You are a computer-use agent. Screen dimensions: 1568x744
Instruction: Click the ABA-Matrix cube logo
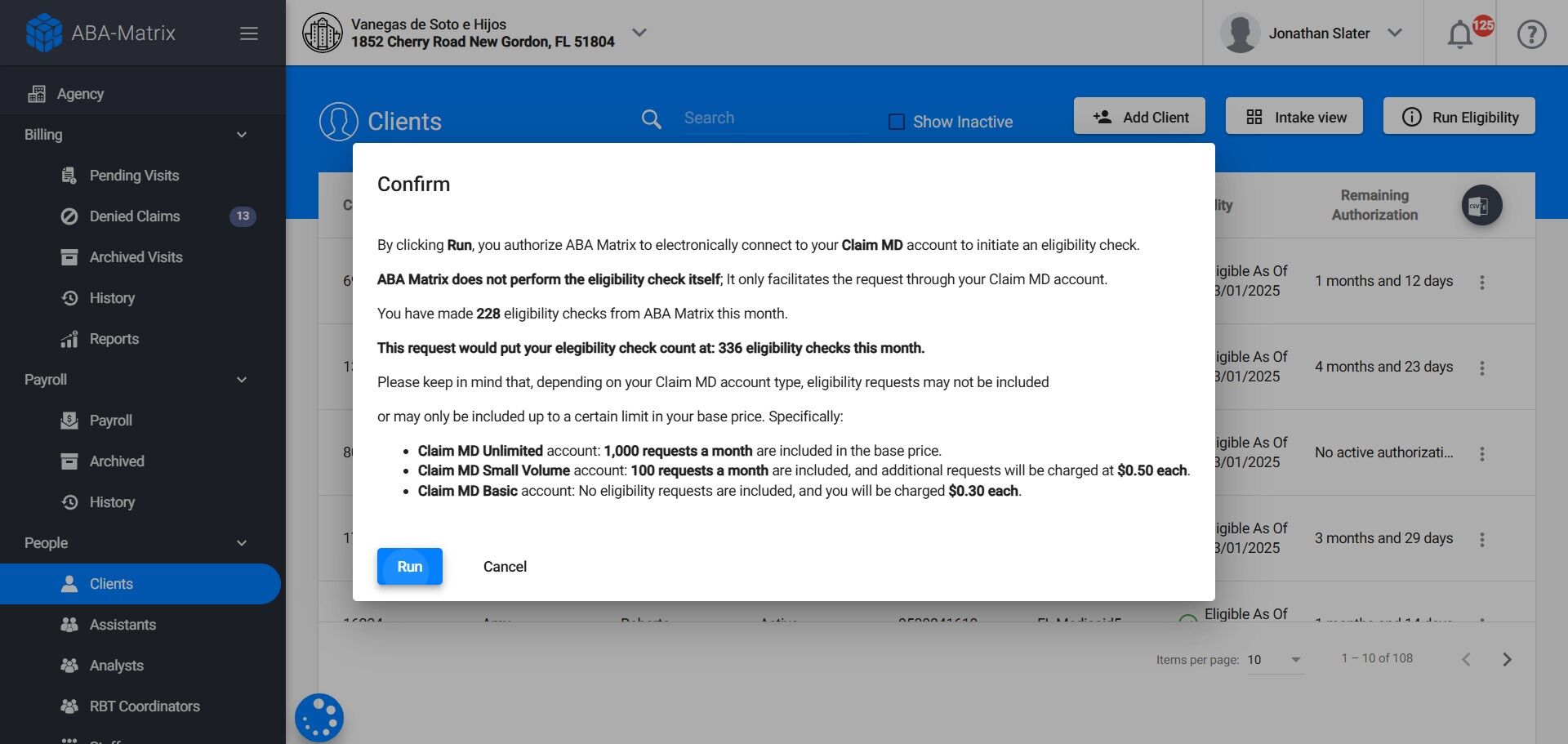click(44, 33)
